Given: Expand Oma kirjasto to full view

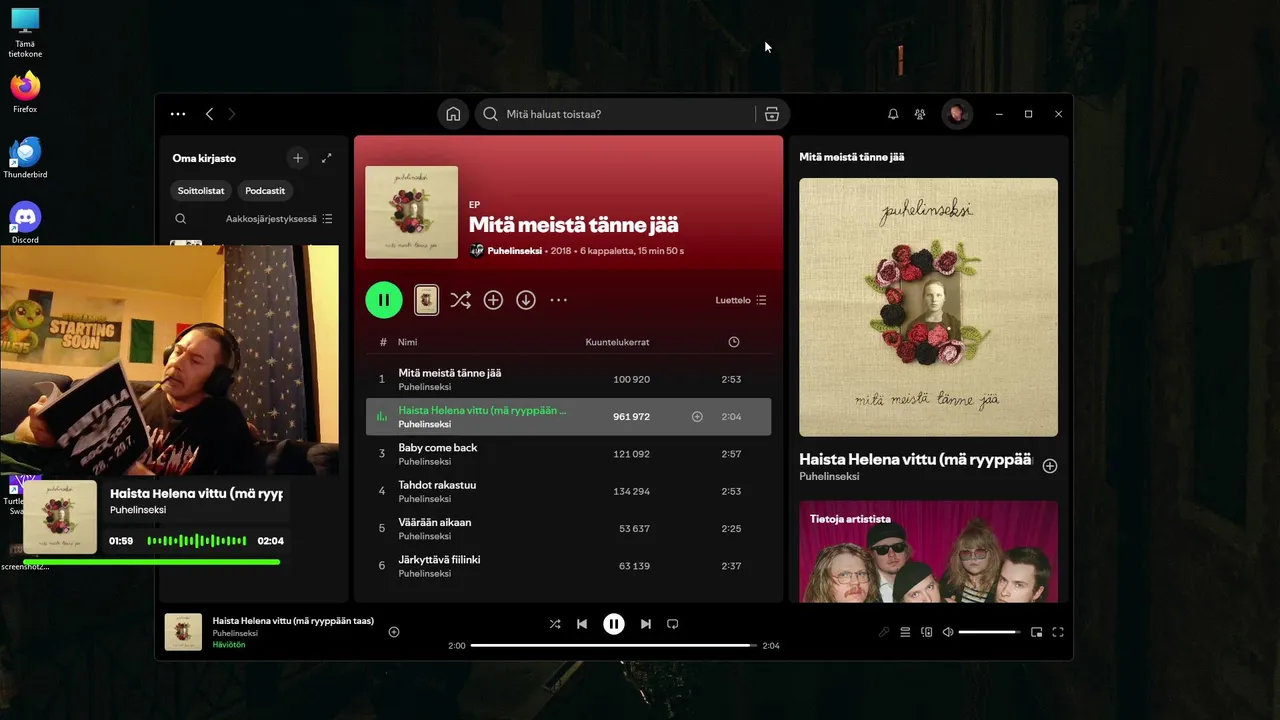Looking at the screenshot, I should point(326,158).
